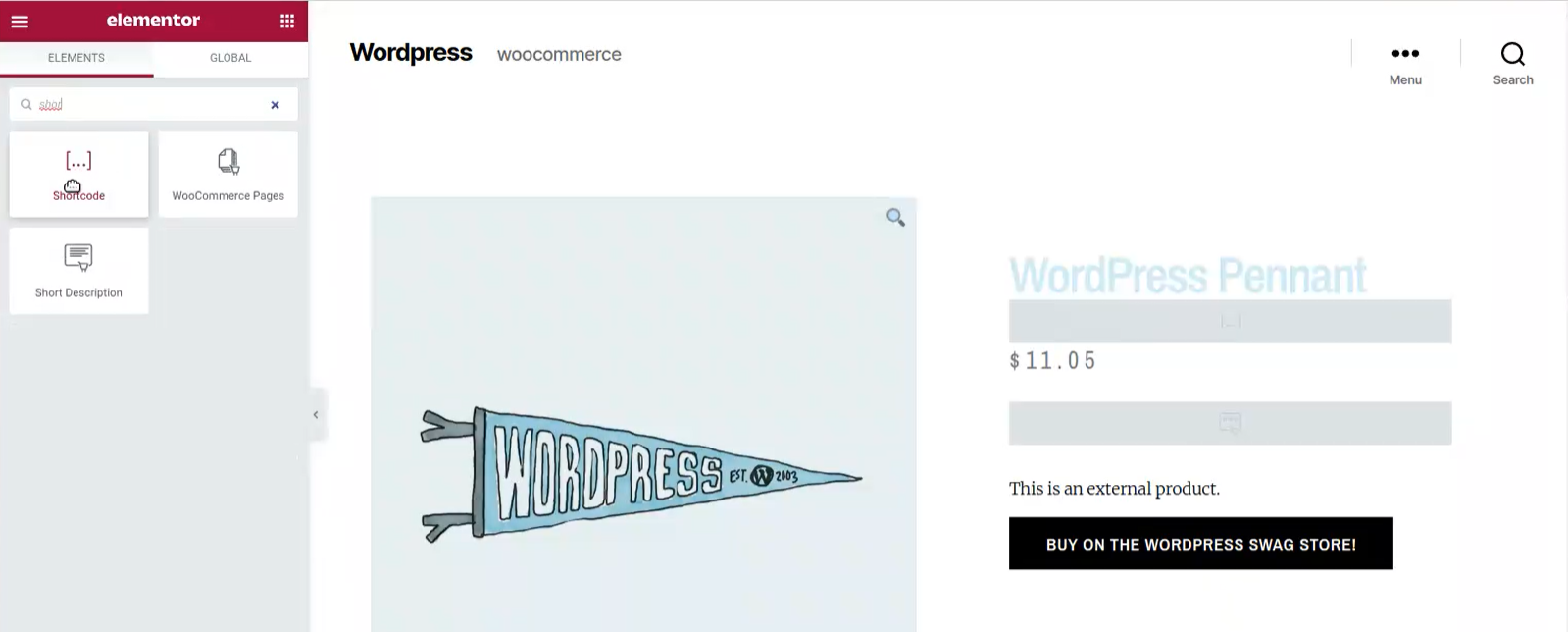Select the WooCommerce Pages widget
Screen dimensions: 1568x632
pyautogui.click(x=228, y=174)
